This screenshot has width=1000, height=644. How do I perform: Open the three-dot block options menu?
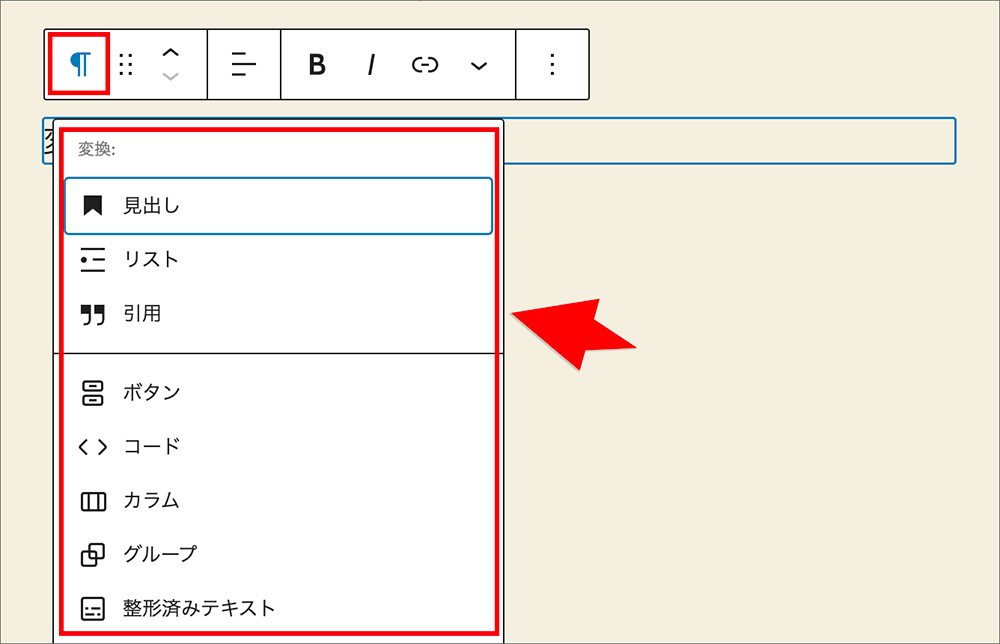coord(552,65)
